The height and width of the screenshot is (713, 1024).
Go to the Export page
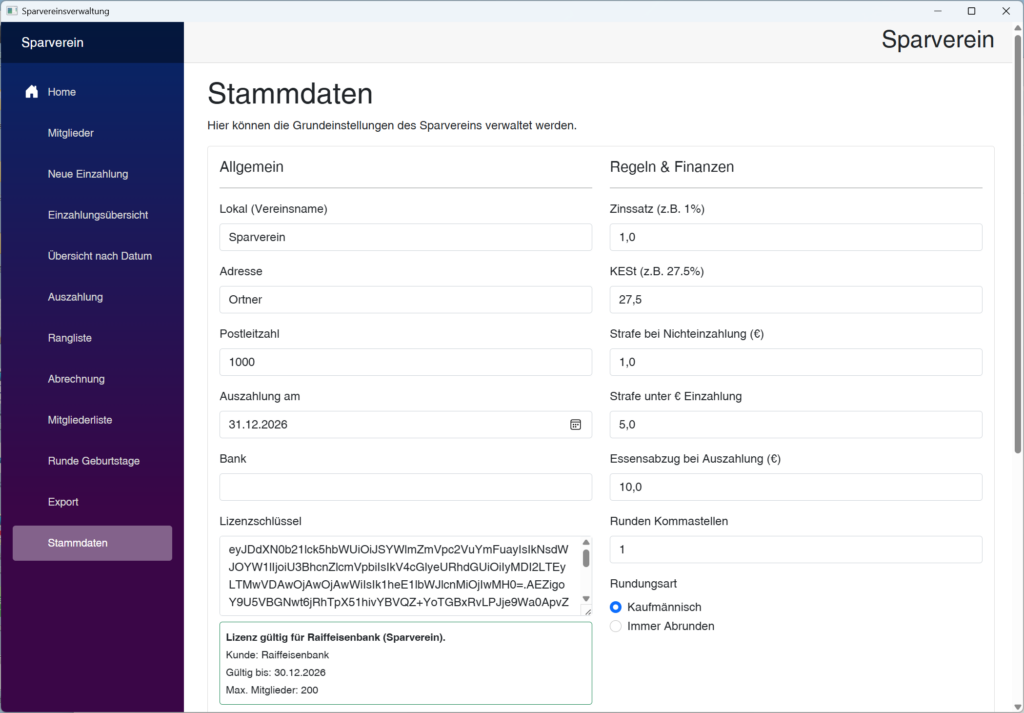coord(63,502)
